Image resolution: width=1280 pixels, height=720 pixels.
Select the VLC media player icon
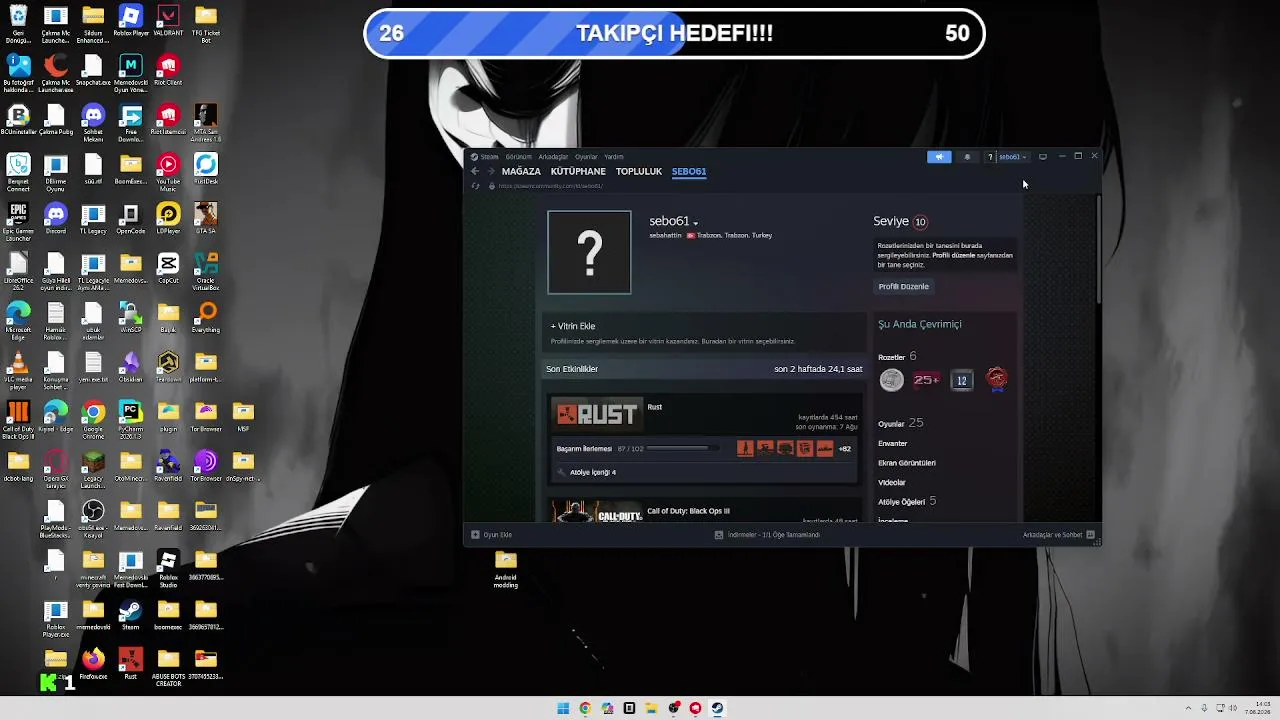[17, 369]
